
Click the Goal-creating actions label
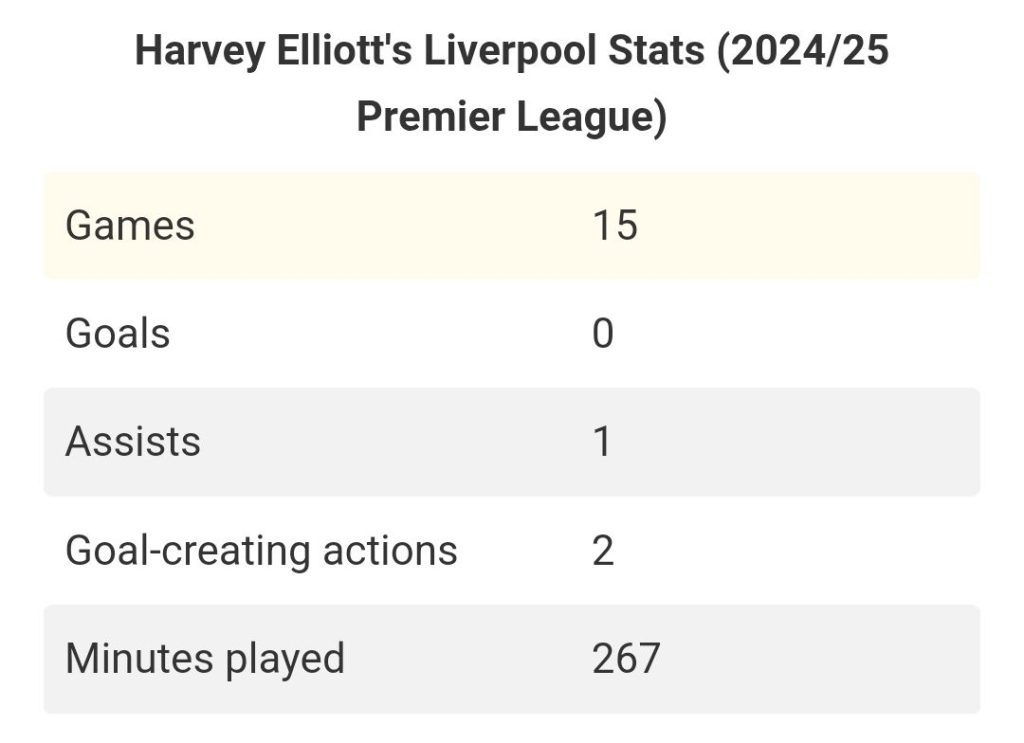pos(261,550)
